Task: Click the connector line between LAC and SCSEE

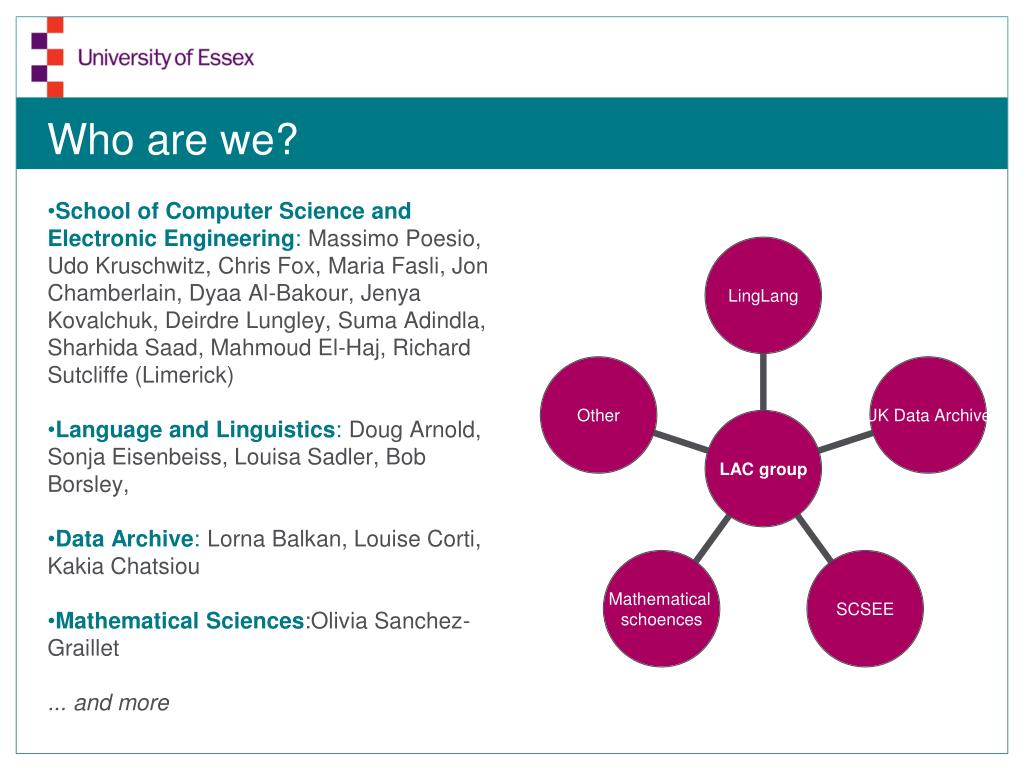Action: pos(814,539)
